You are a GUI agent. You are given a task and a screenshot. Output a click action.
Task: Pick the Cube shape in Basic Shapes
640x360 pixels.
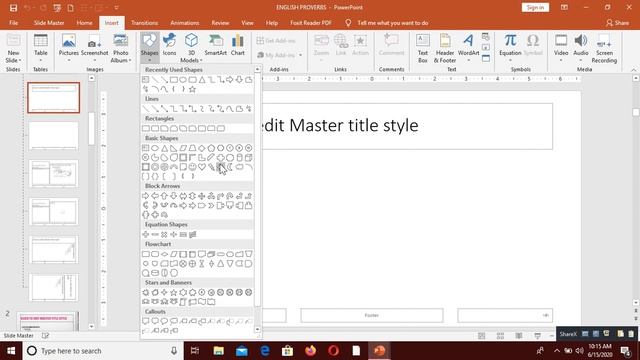249,158
